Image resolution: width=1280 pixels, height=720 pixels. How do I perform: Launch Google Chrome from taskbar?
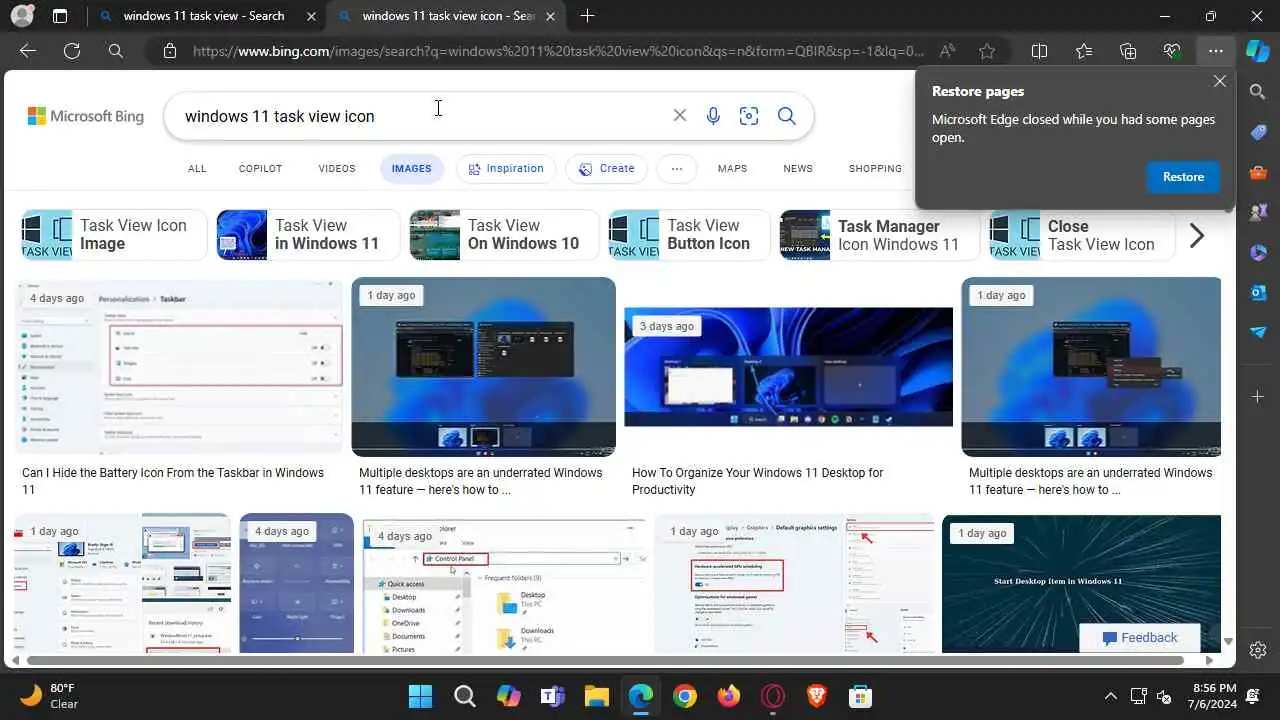685,696
